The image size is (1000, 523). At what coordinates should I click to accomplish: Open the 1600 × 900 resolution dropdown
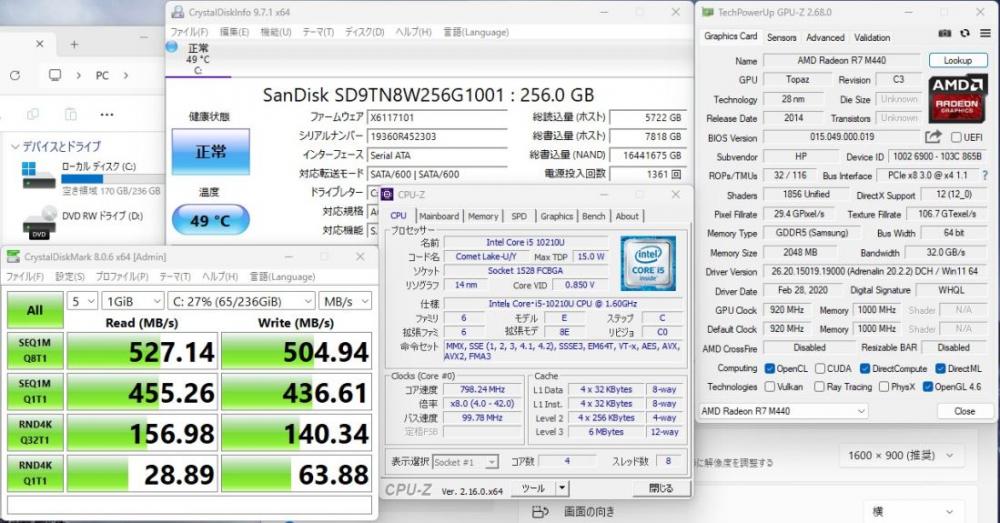coord(901,455)
